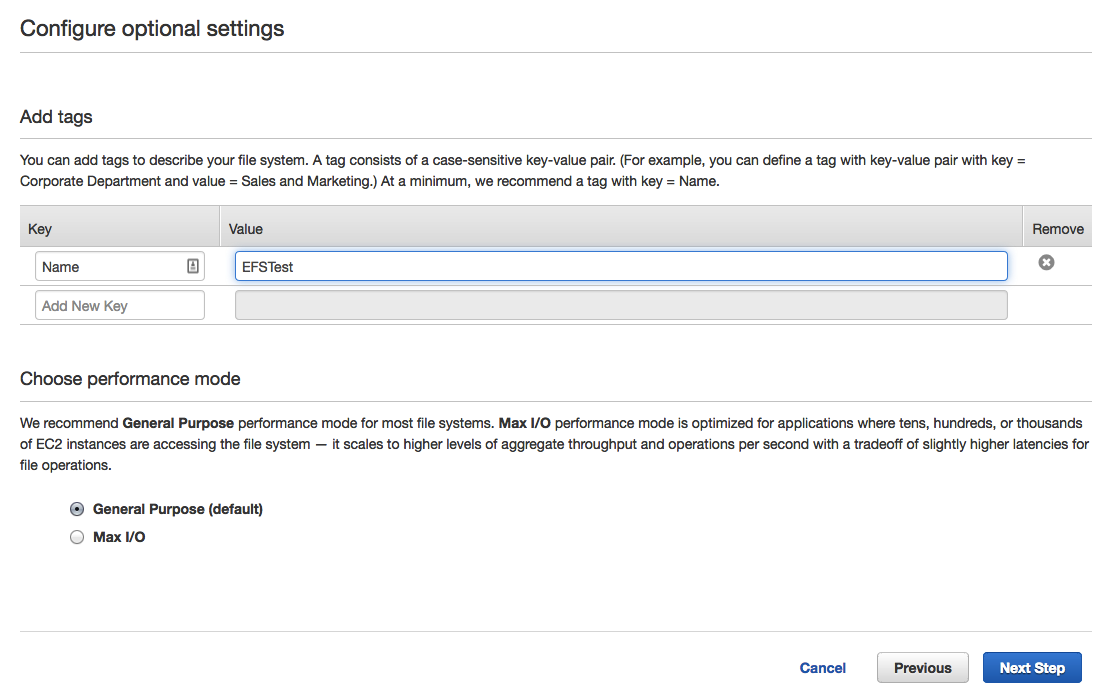Screen dimensions: 1101x688
Task: Focus the EFSTest value field
Action: [x=621, y=267]
